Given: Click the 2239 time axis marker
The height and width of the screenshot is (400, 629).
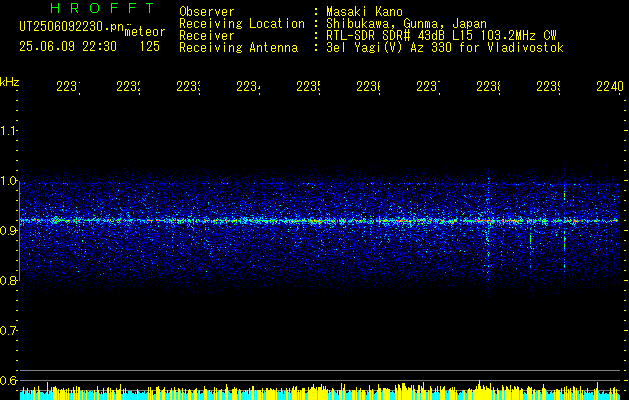Looking at the screenshot, I should pos(549,86).
